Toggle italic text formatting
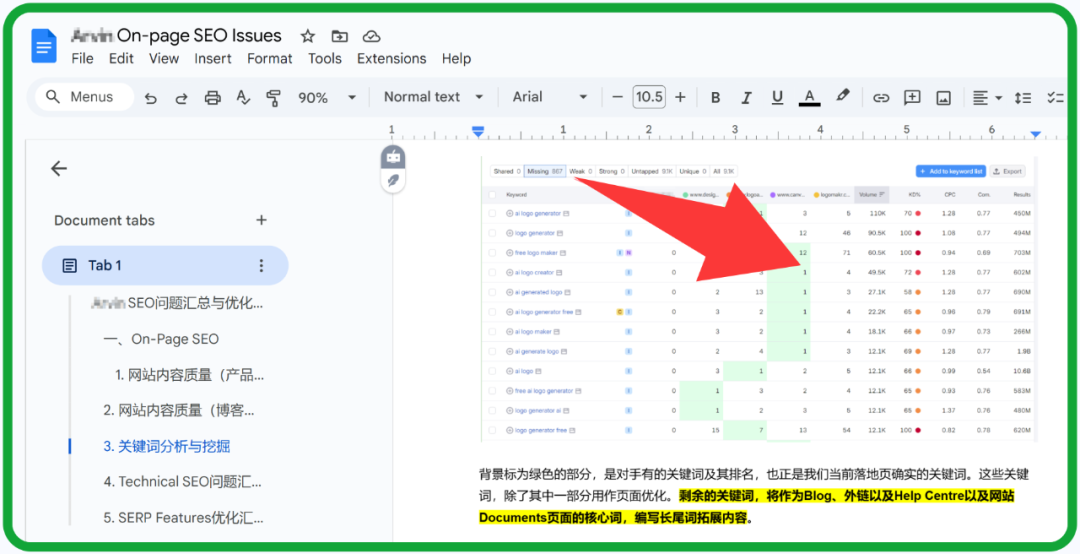This screenshot has height=554, width=1080. tap(746, 98)
